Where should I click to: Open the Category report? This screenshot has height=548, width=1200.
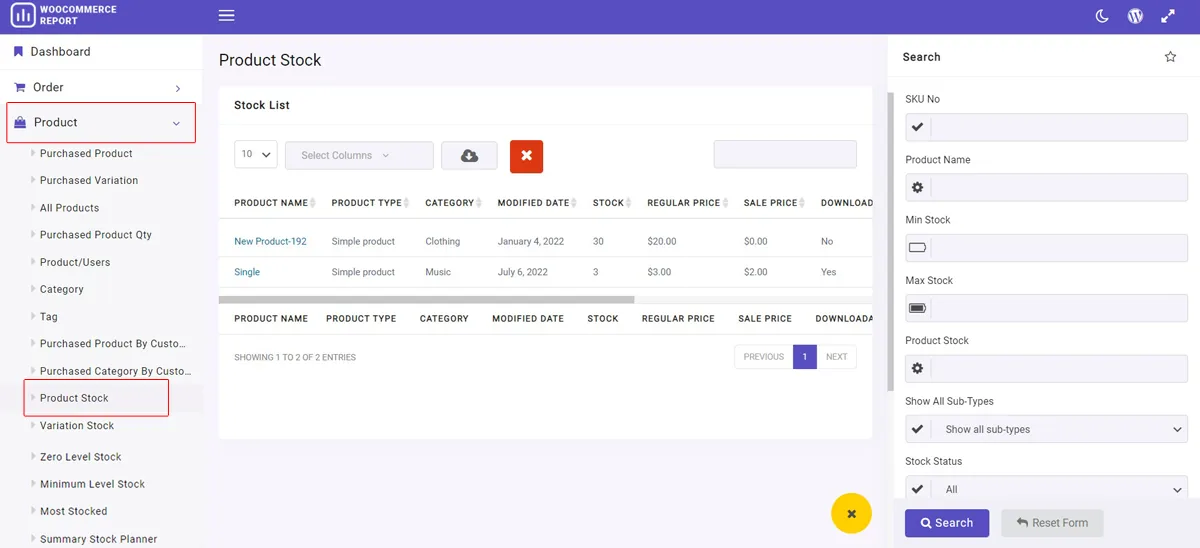[x=62, y=289]
